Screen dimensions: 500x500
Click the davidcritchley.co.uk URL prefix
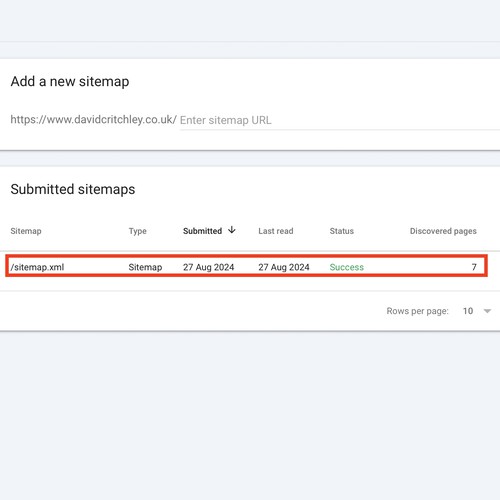click(94, 119)
